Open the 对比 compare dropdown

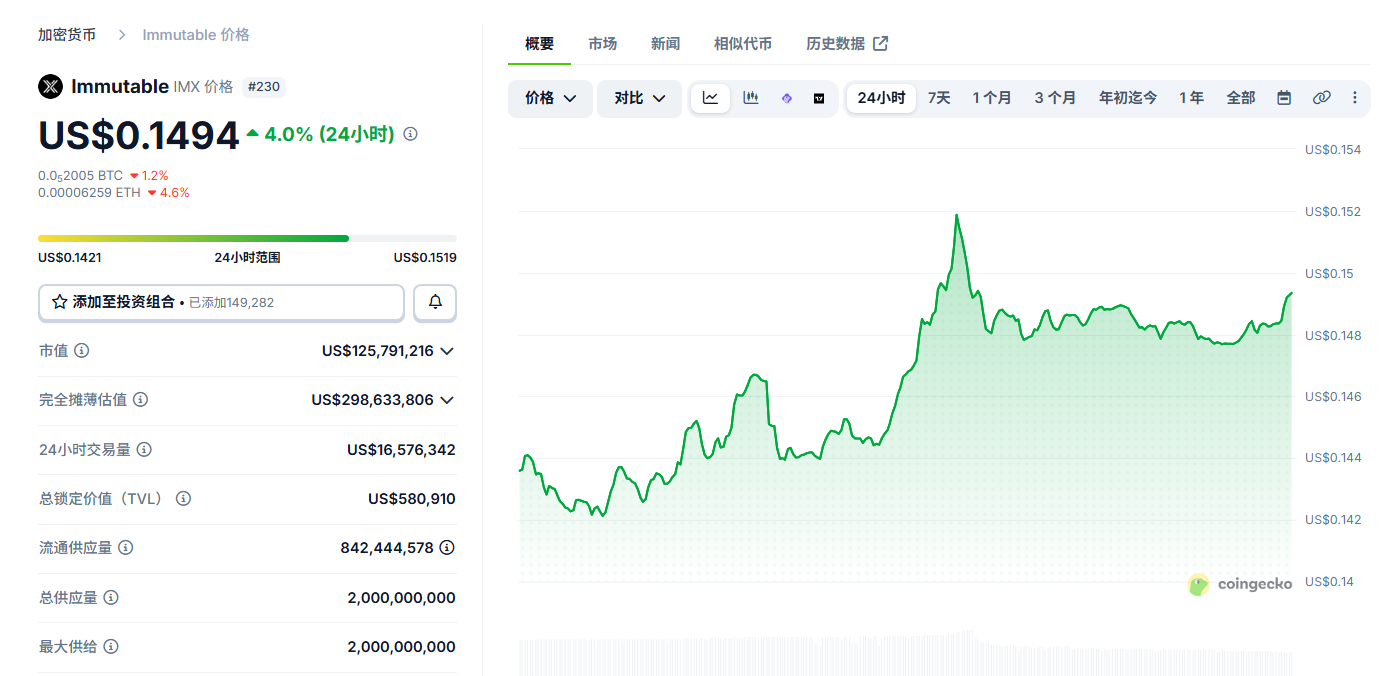639,98
